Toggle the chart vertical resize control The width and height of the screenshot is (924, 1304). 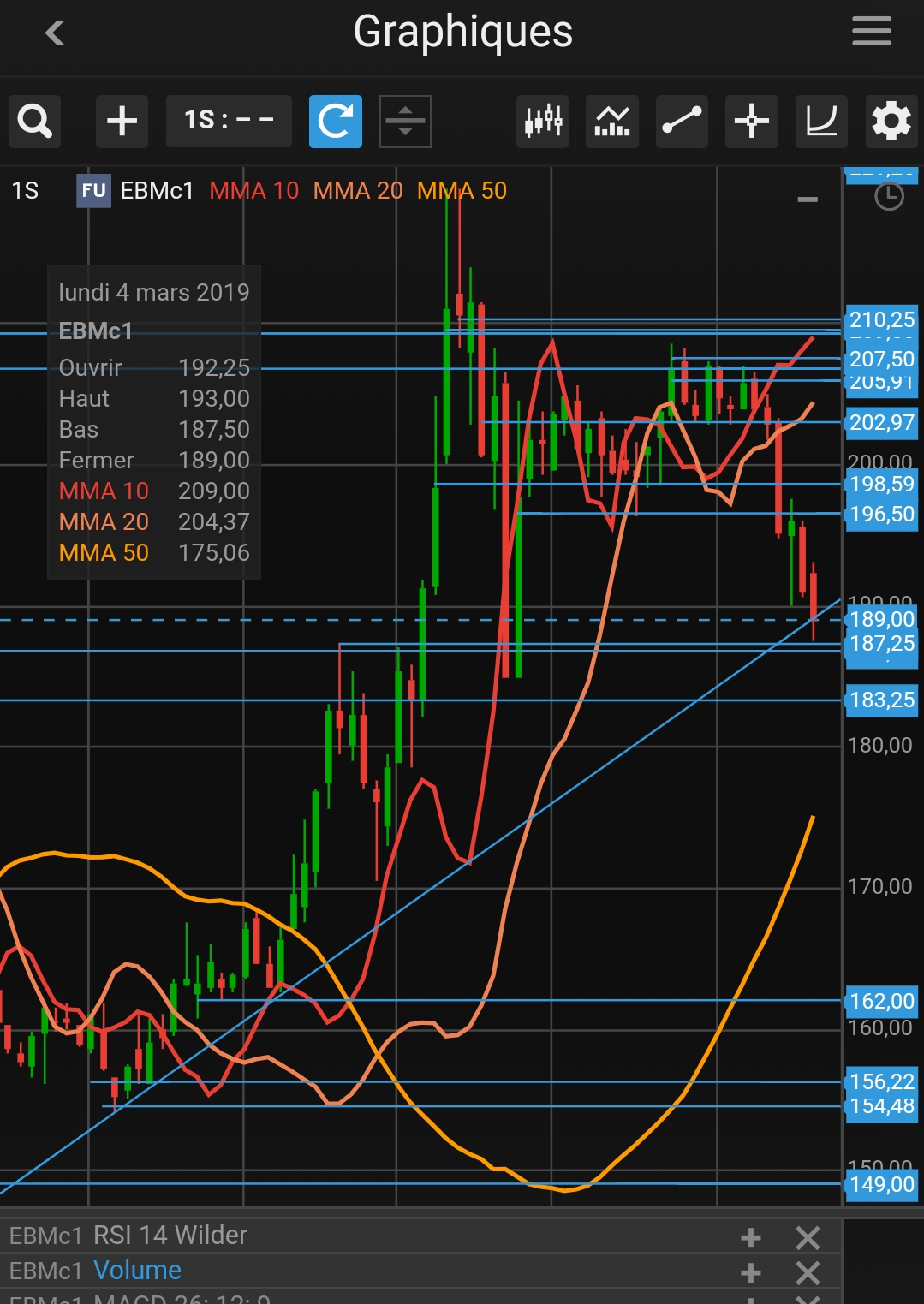405,122
